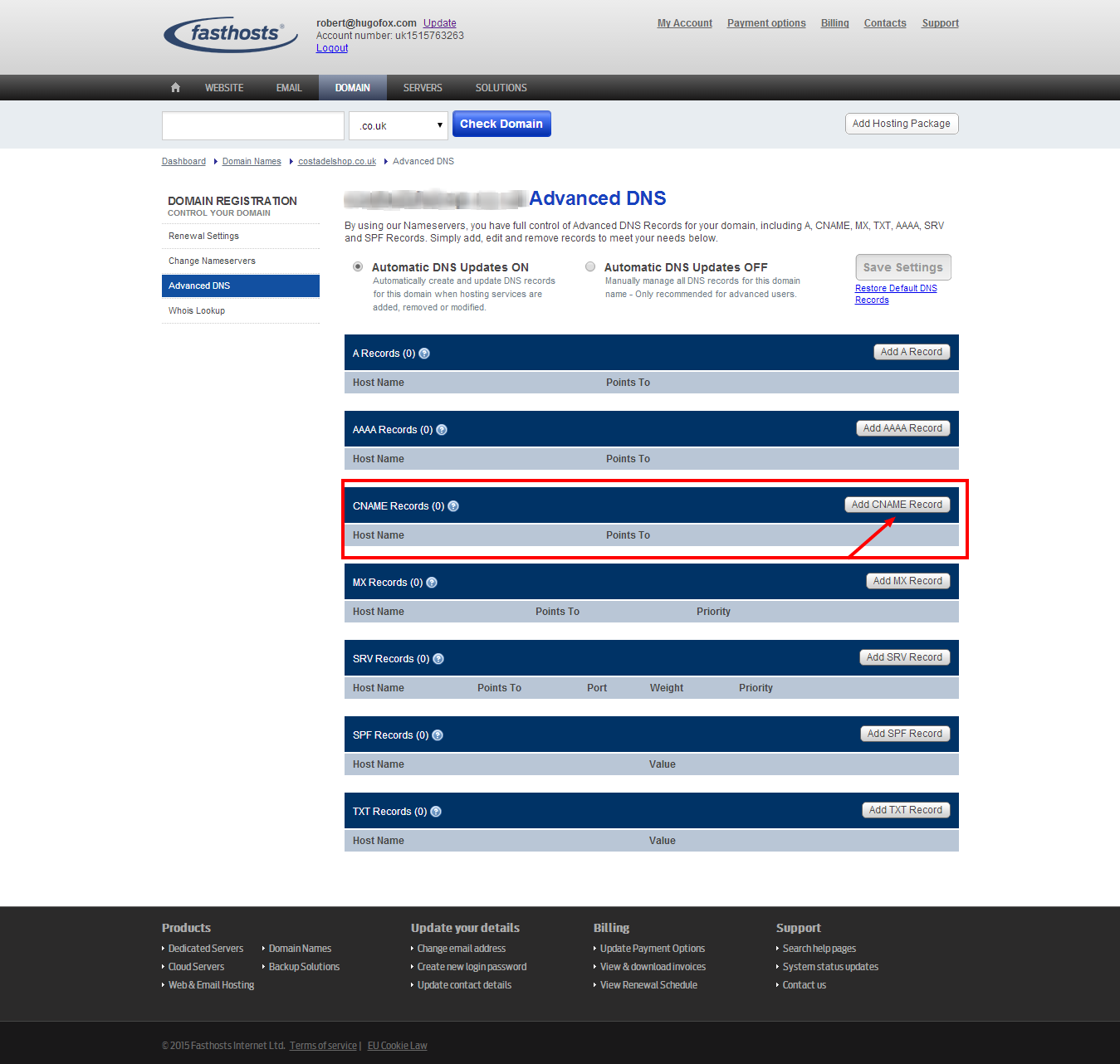Click help icon next to A Records
1120x1064 pixels.
click(x=424, y=354)
